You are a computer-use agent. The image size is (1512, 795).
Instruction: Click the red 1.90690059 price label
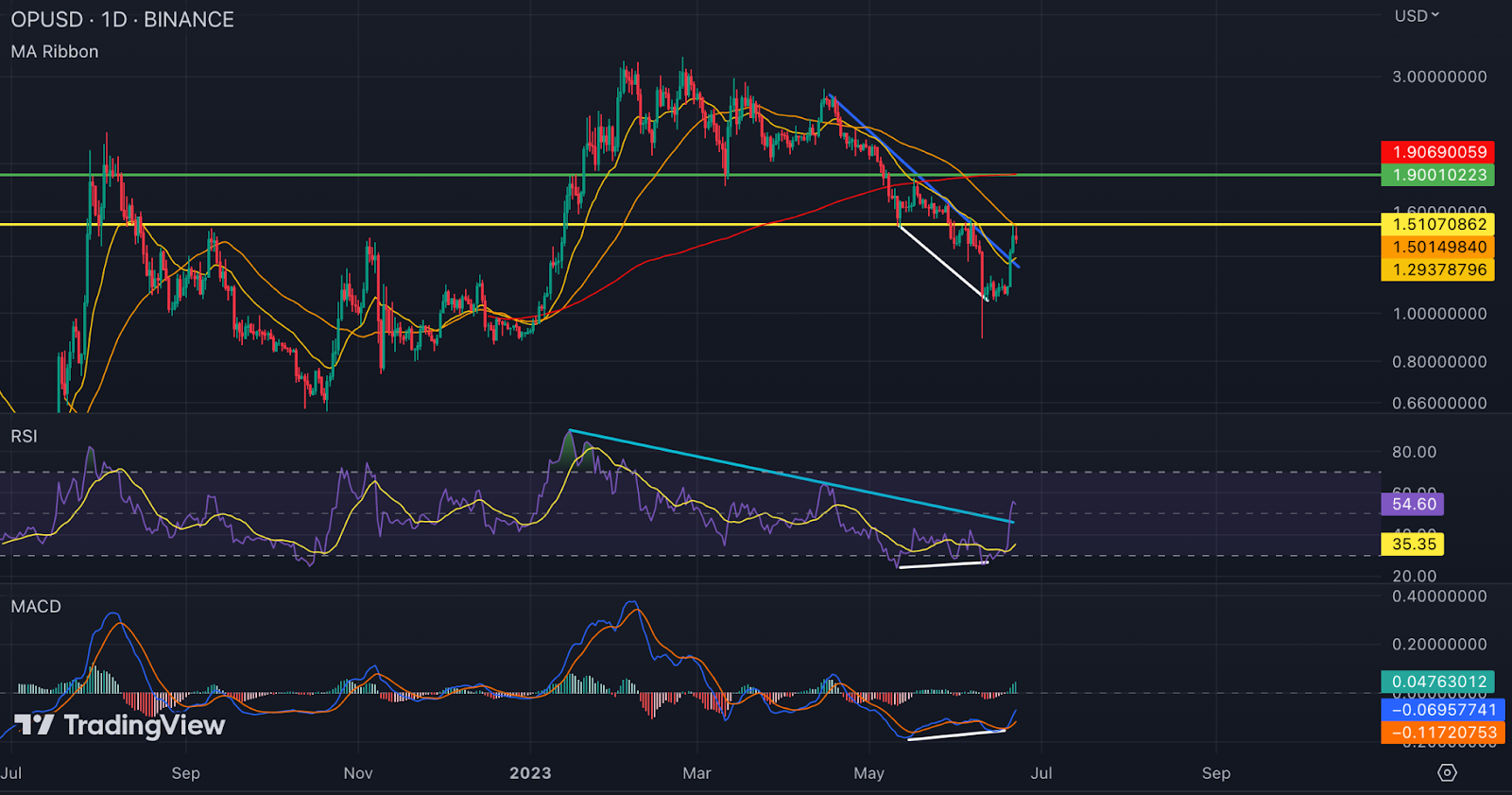pyautogui.click(x=1438, y=151)
